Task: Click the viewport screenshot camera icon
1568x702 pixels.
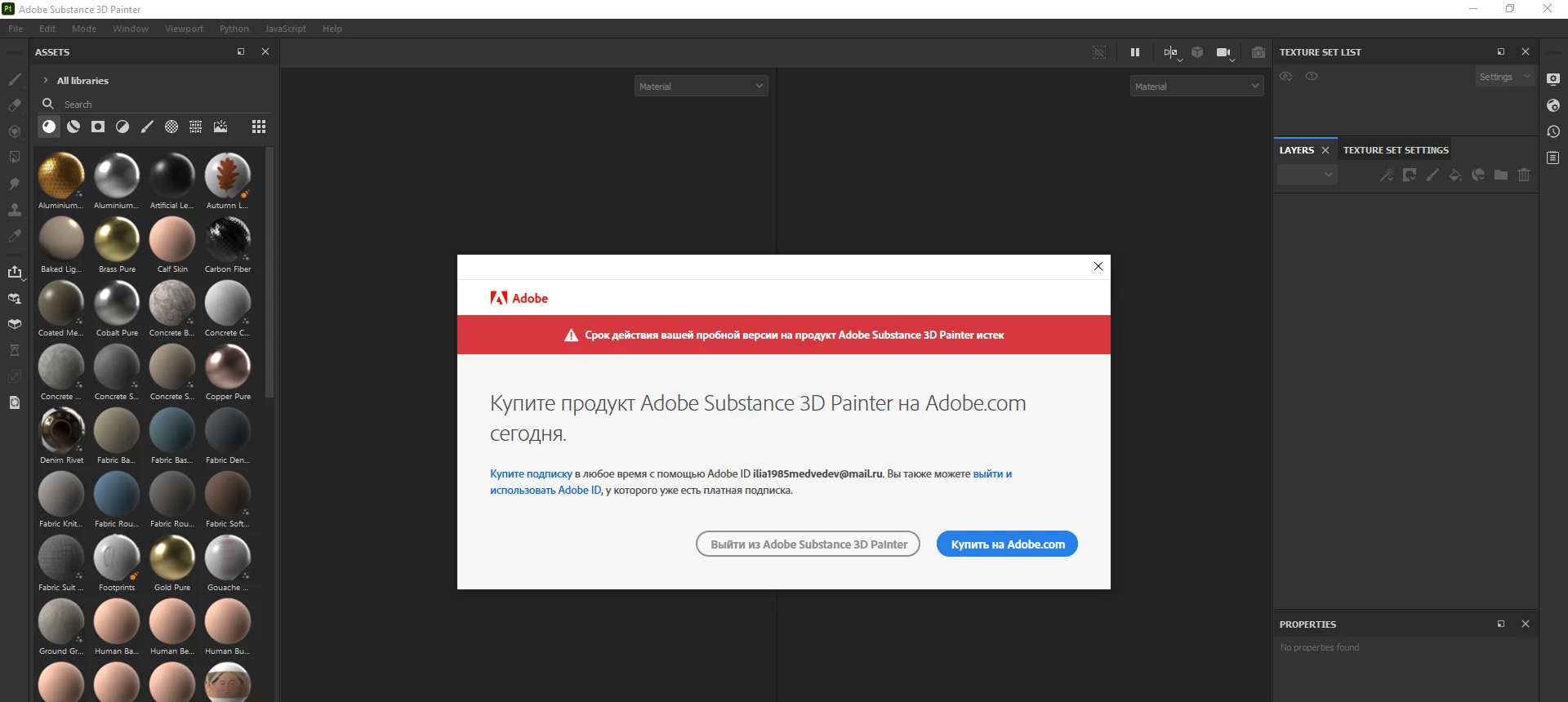Action: click(1258, 52)
